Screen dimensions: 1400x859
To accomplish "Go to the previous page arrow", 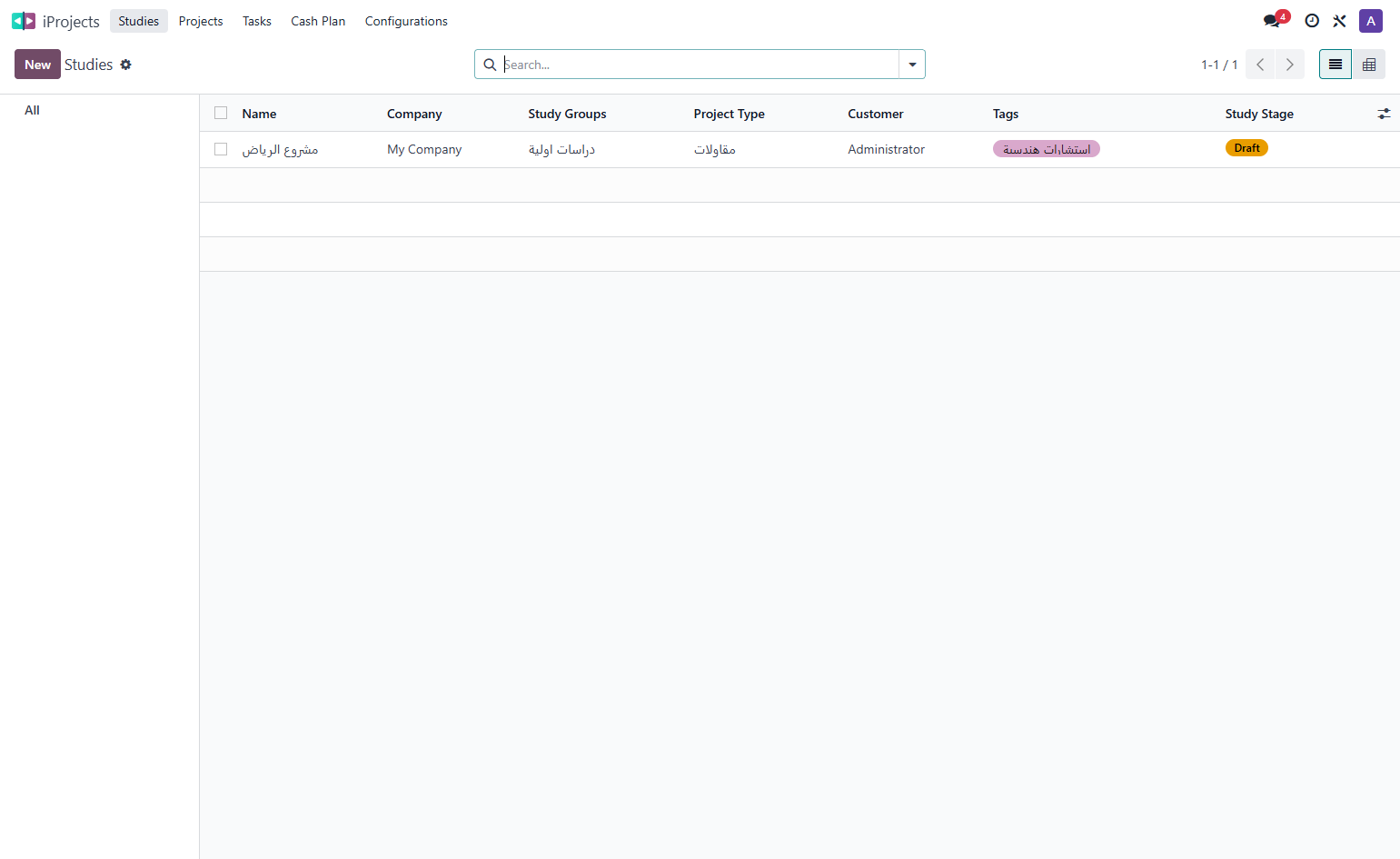I will click(1260, 65).
